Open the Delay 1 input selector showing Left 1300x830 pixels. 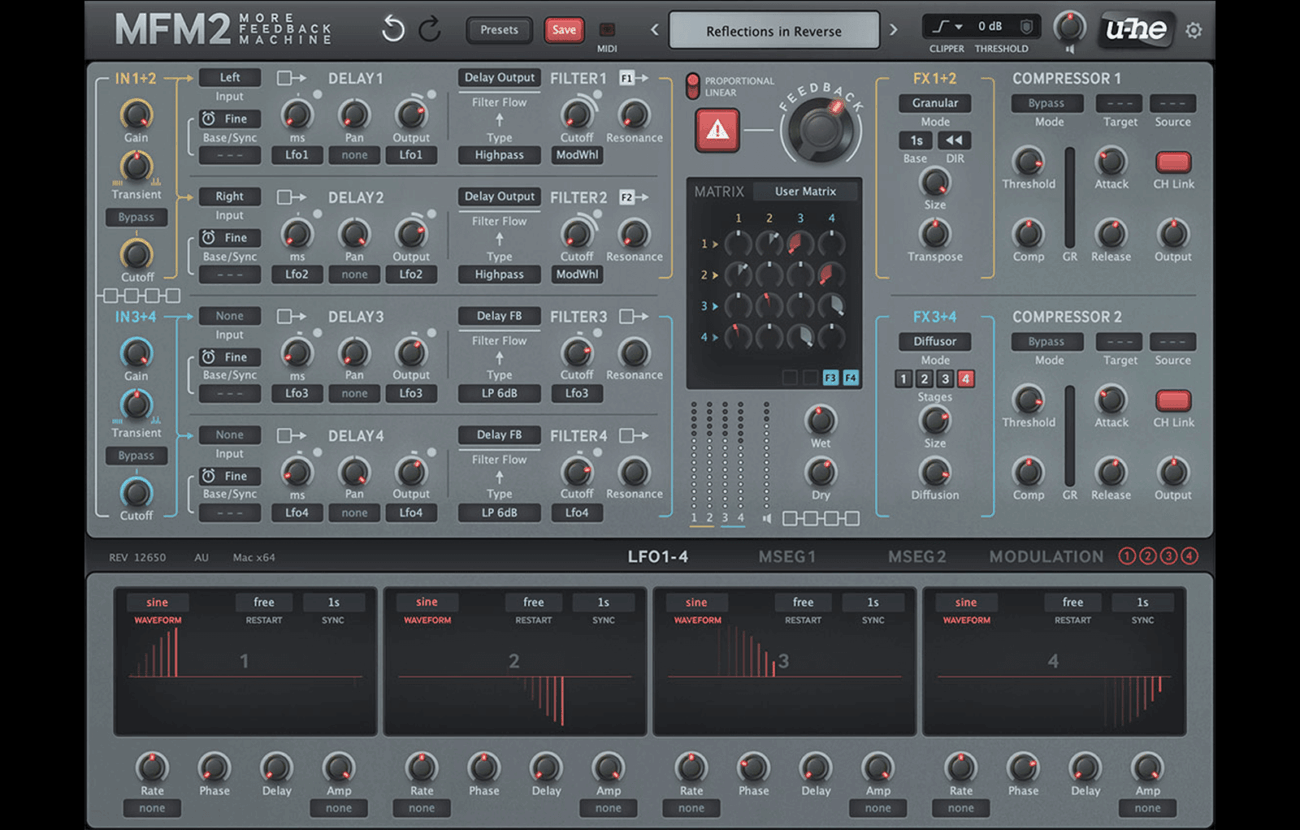pos(230,77)
